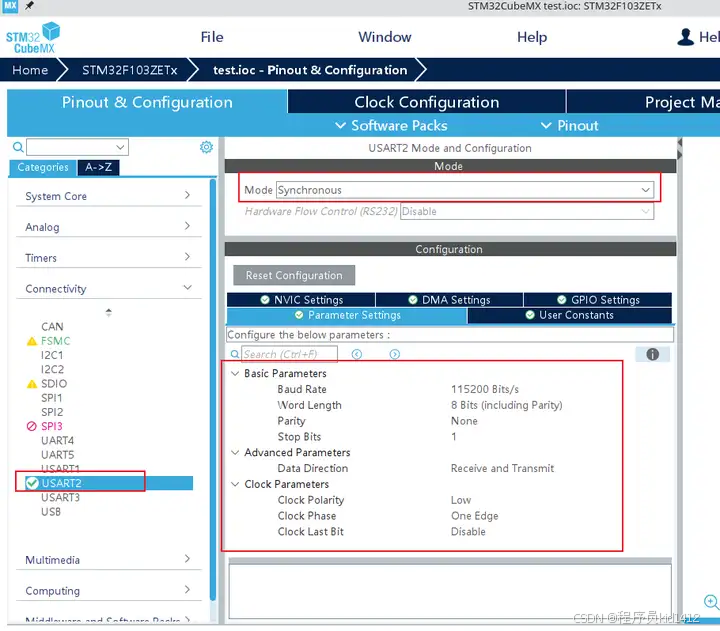Click Word Length value 8 Bits
Viewport: 720px width, 631px height.
coord(506,405)
